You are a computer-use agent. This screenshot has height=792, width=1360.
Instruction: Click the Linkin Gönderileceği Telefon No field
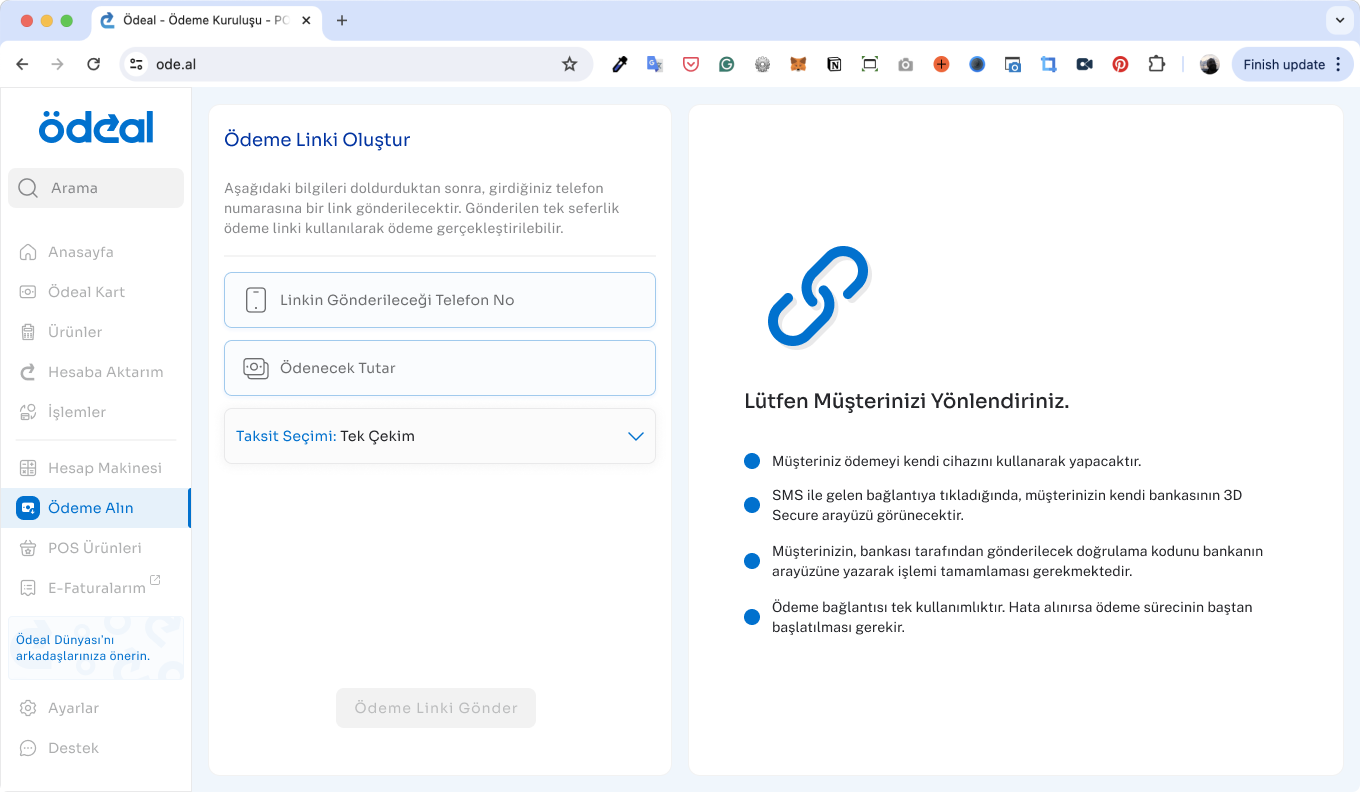440,300
